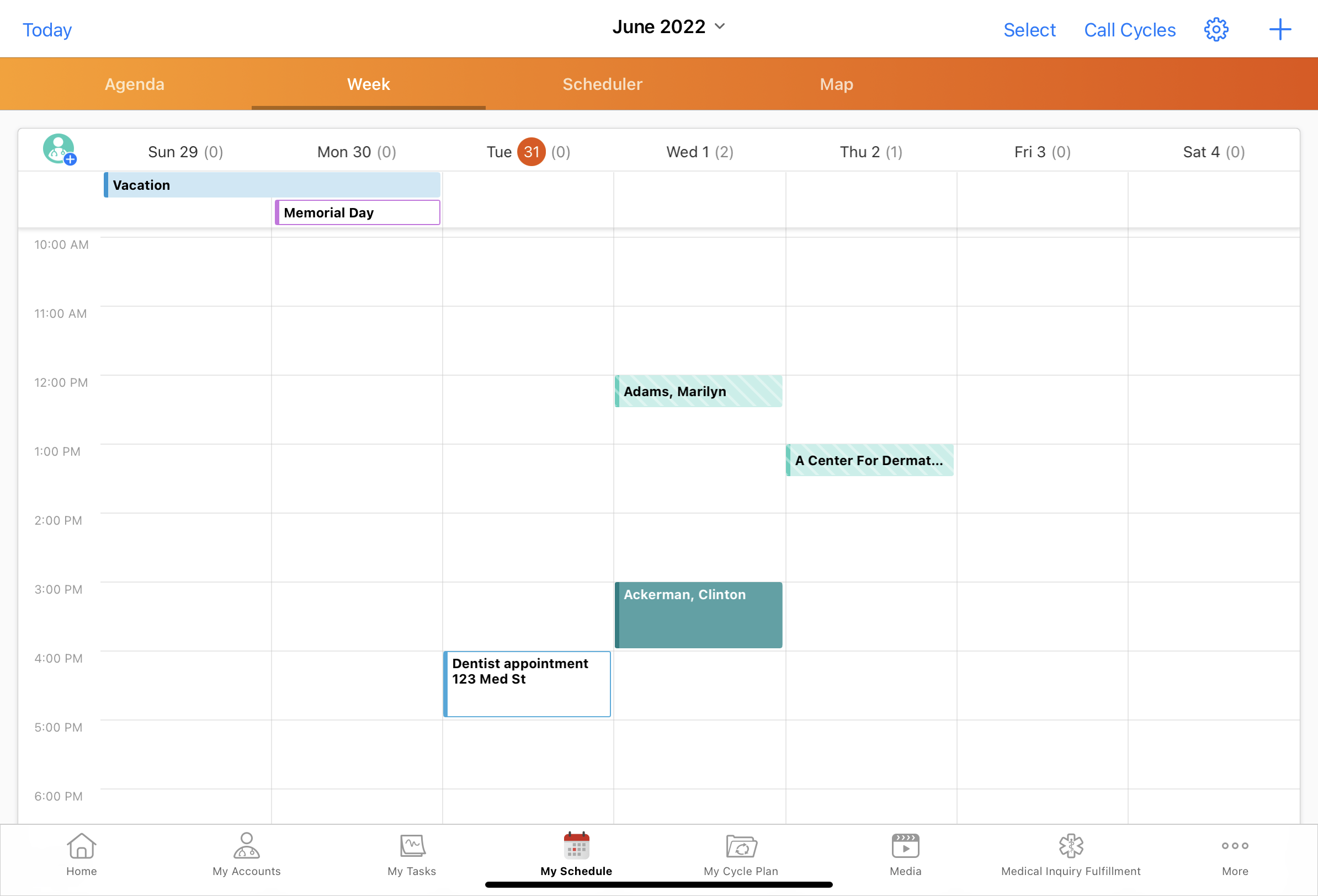
Task: Switch to the Agenda tab
Action: [x=135, y=84]
